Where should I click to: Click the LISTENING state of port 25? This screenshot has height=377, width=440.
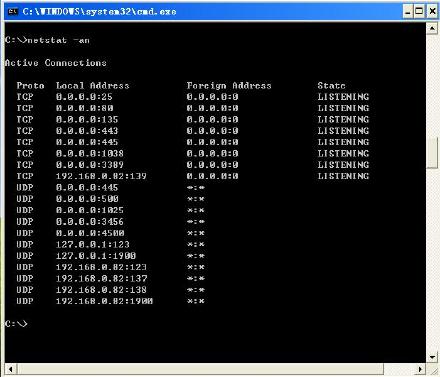(x=343, y=97)
